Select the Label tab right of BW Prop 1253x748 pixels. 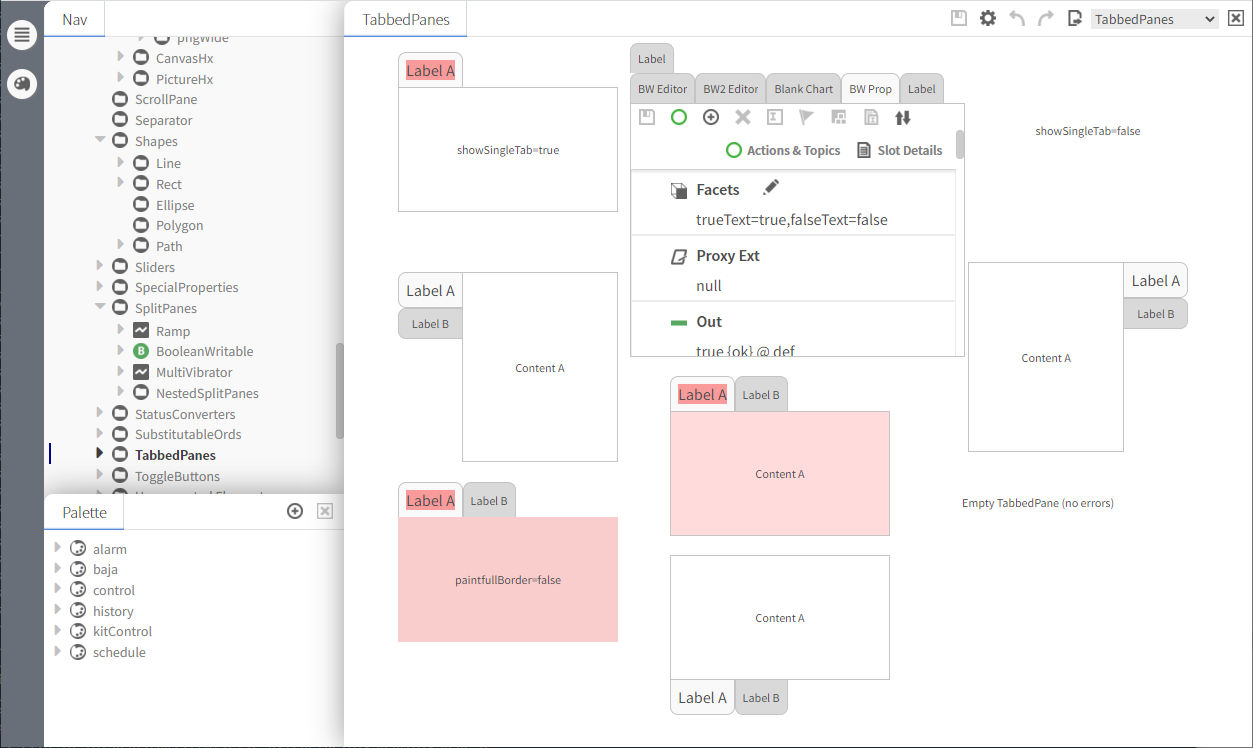[921, 89]
